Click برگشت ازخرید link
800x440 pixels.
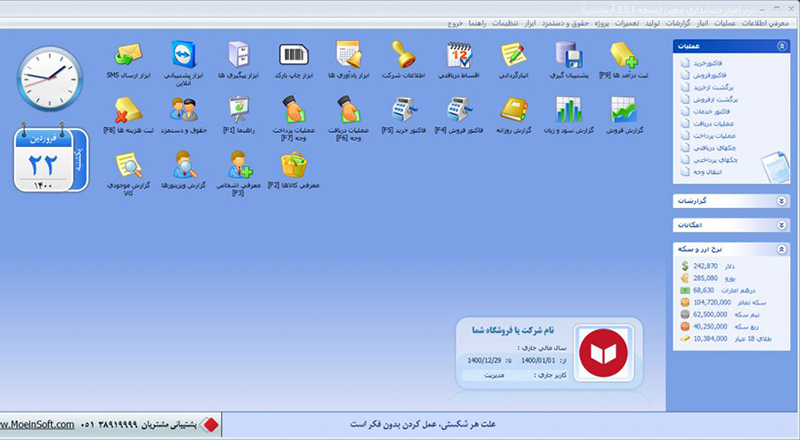coord(713,87)
